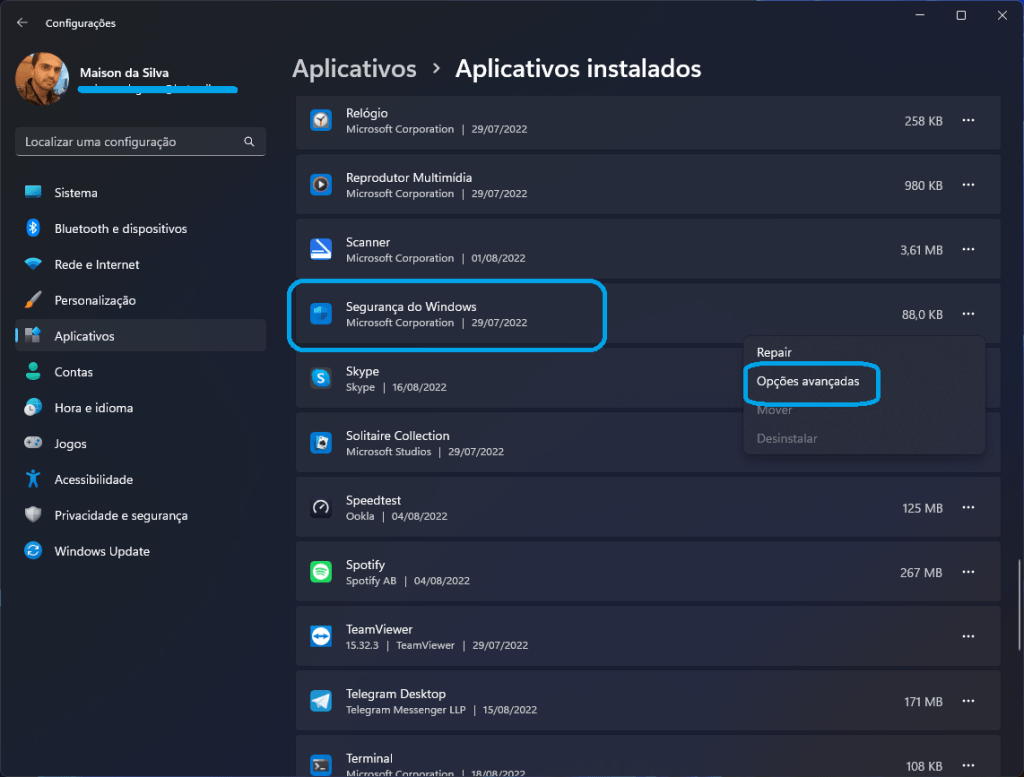Open more options for Speedtest
Viewport: 1024px width, 777px height.
click(x=968, y=508)
